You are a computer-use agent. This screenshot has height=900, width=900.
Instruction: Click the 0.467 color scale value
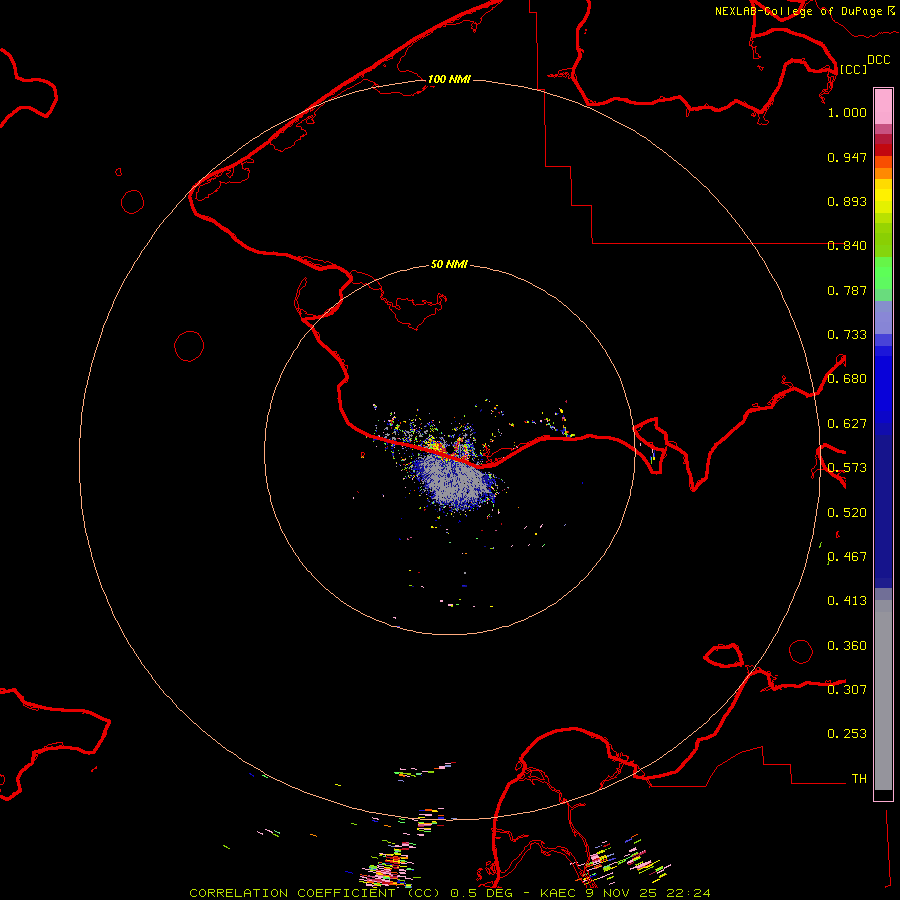click(847, 557)
